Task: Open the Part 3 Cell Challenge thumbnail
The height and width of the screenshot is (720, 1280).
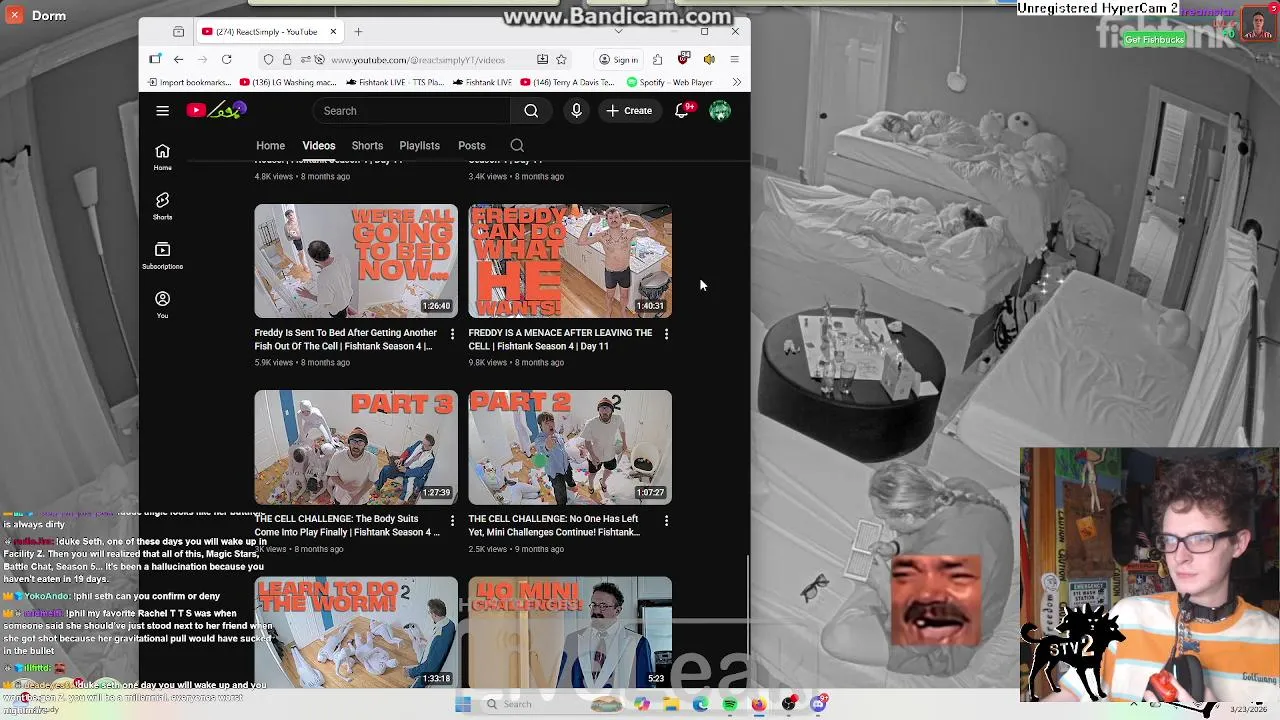Action: coord(356,448)
